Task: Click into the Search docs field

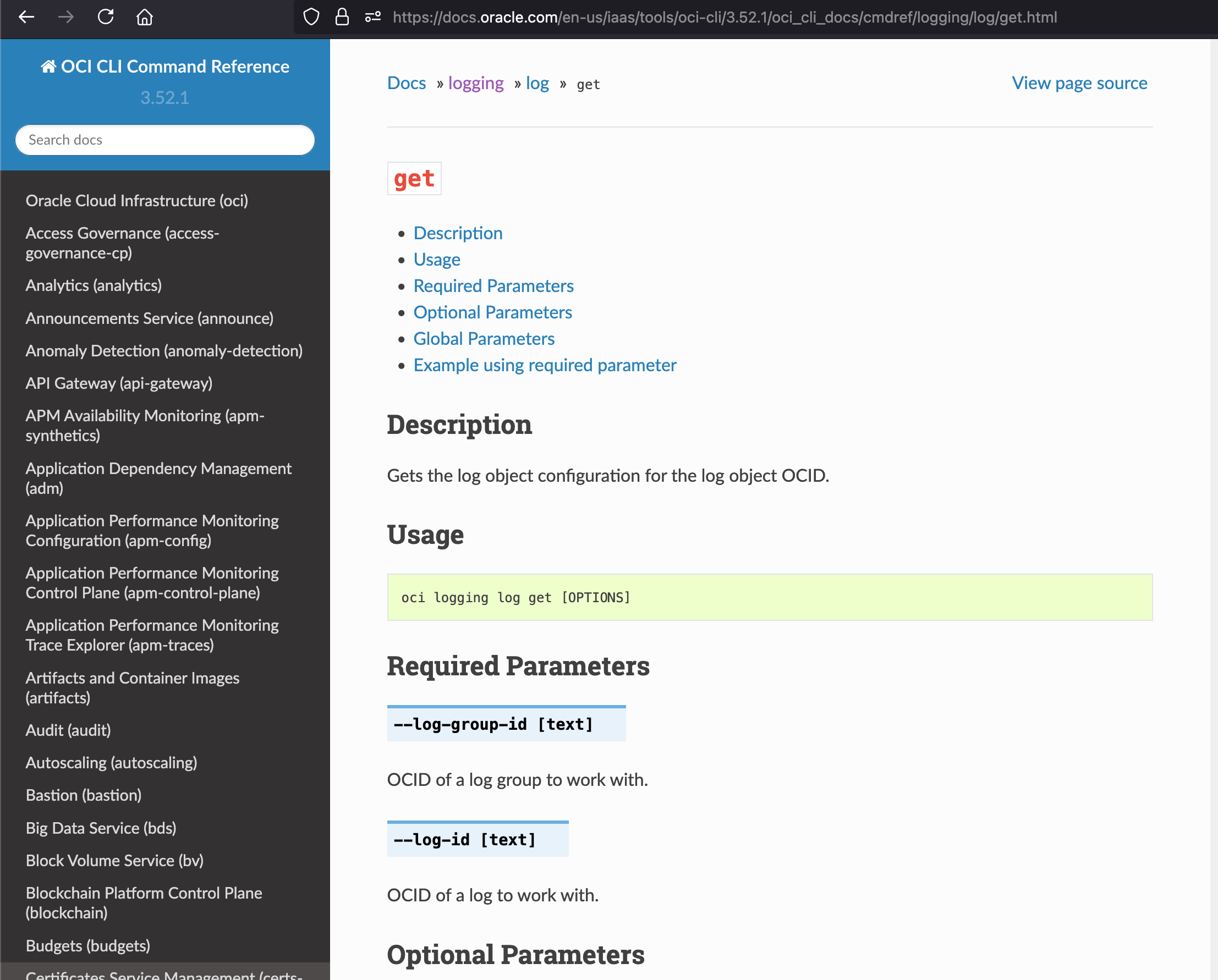Action: tap(165, 140)
